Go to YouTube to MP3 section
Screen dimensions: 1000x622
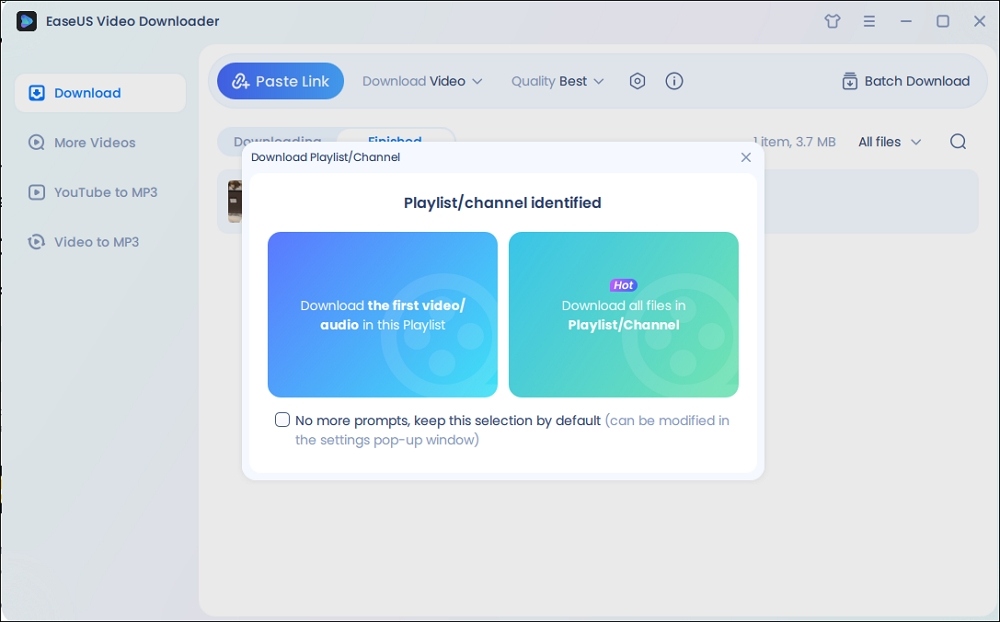93,192
